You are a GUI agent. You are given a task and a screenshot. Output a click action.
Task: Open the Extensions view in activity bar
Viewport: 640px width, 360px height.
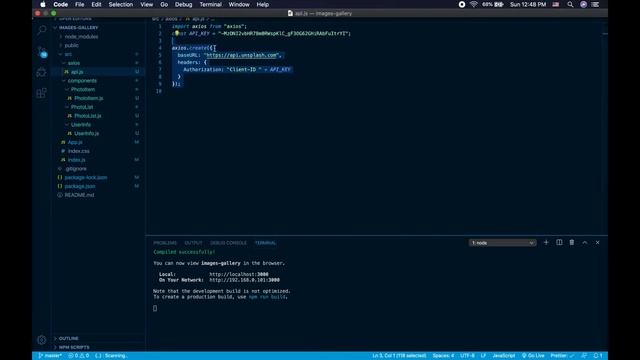pos(42,93)
